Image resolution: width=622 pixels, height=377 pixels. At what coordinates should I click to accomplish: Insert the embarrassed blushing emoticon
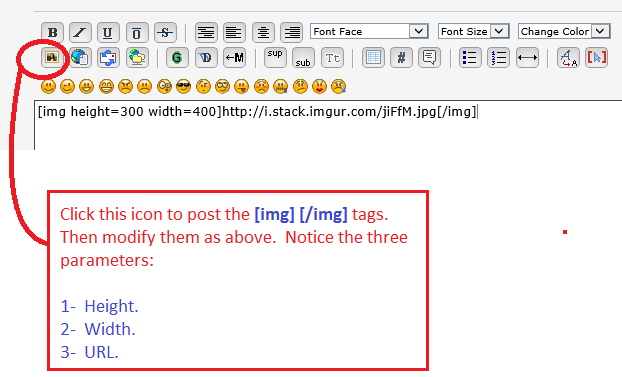point(261,86)
